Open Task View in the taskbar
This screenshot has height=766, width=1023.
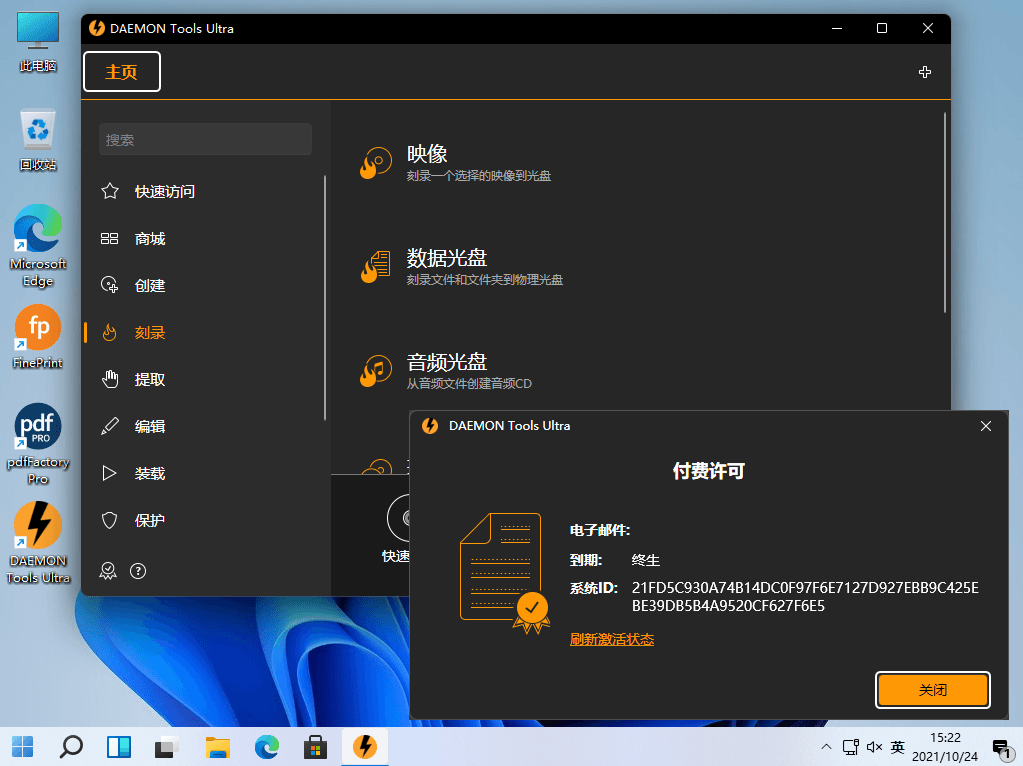pos(167,746)
